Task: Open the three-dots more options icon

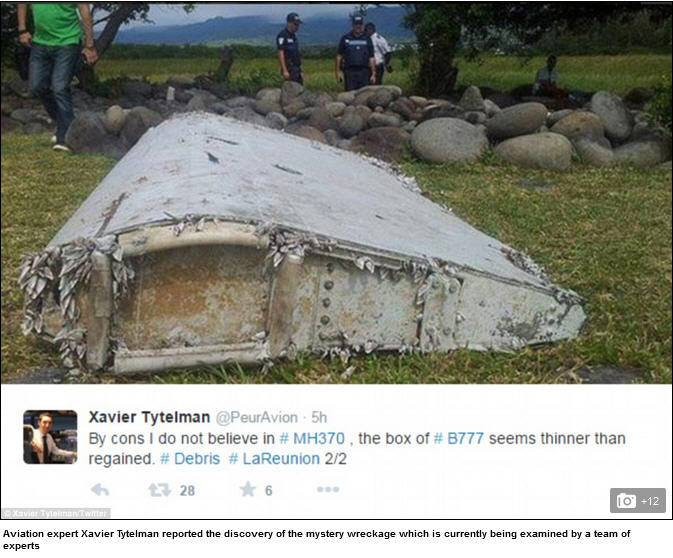Action: pyautogui.click(x=328, y=489)
